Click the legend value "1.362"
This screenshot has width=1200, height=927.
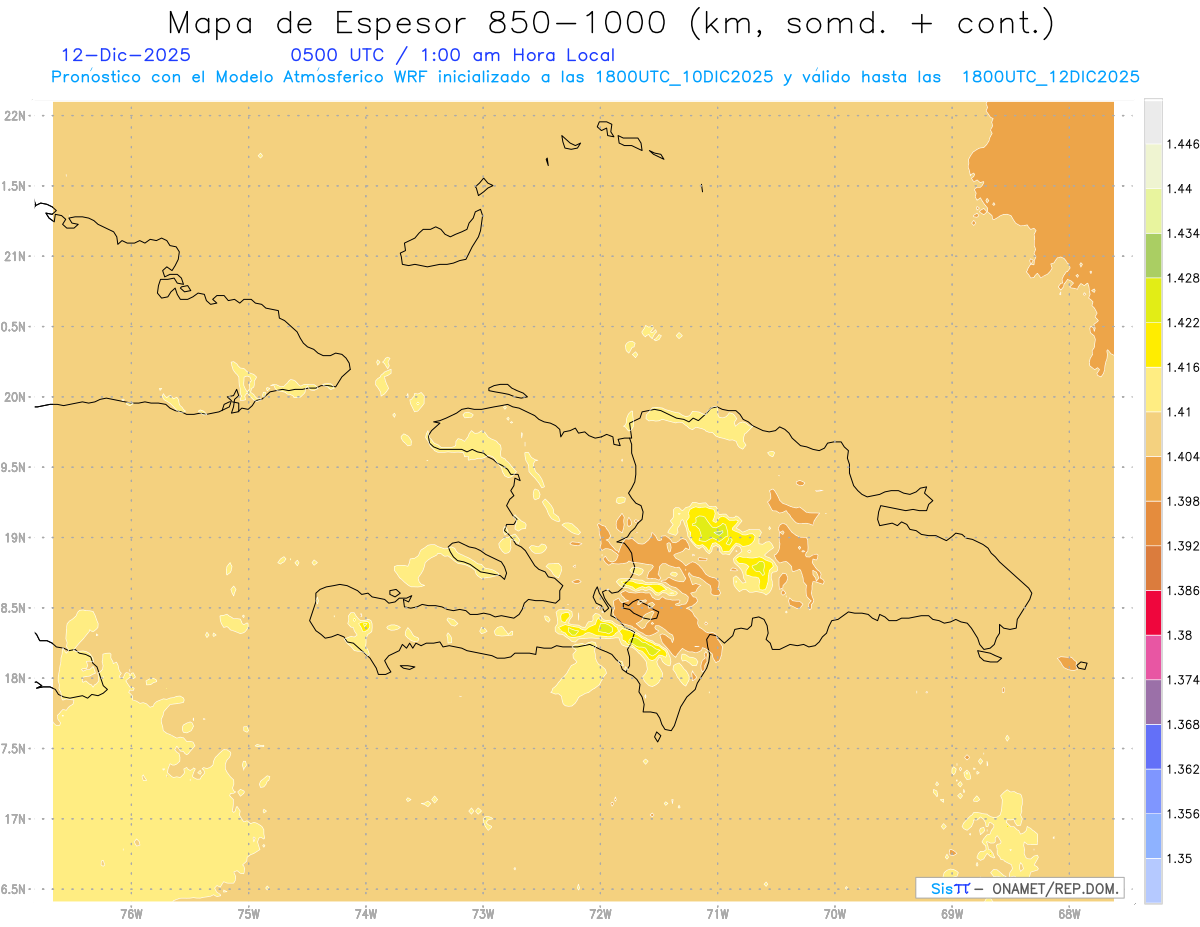[x=1184, y=769]
